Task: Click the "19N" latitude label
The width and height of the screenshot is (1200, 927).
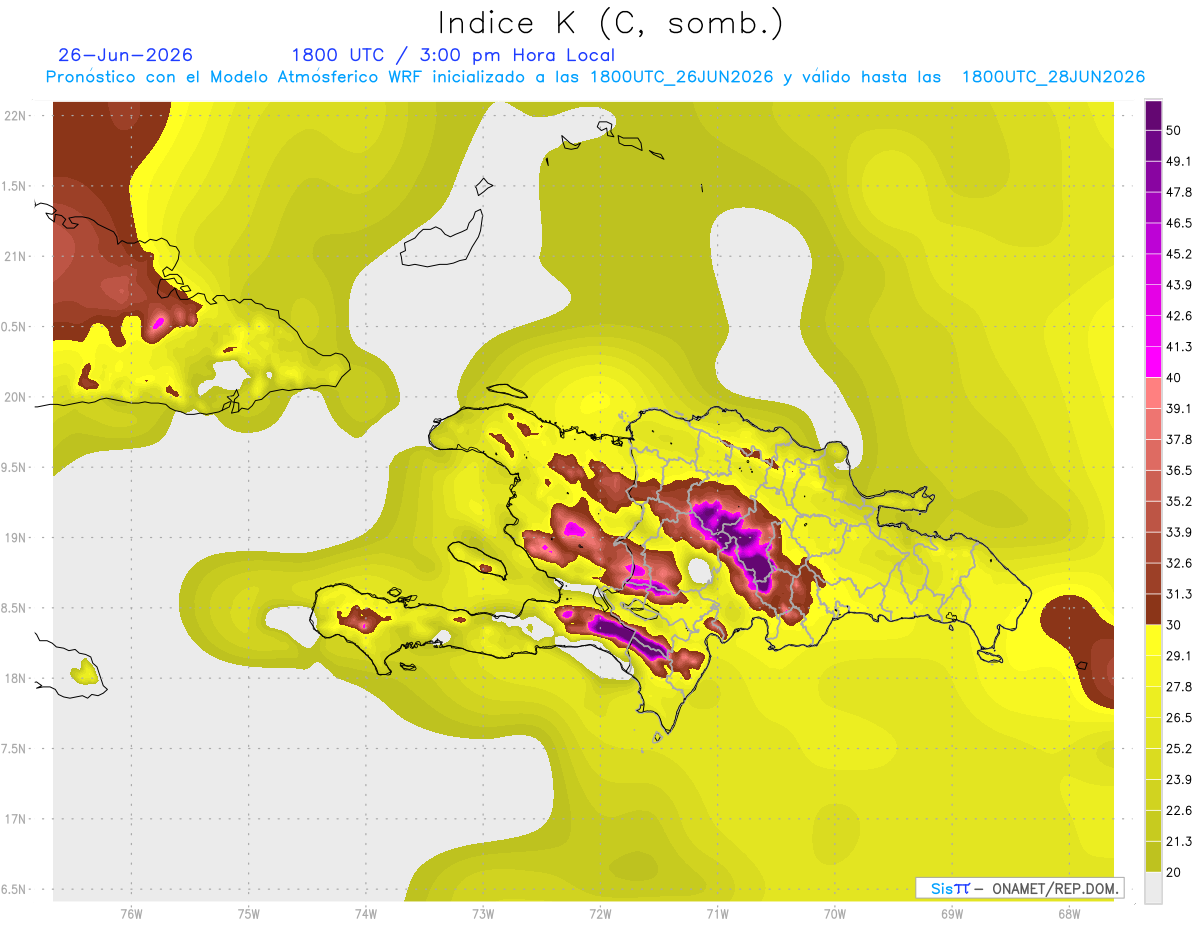Action: click(16, 537)
